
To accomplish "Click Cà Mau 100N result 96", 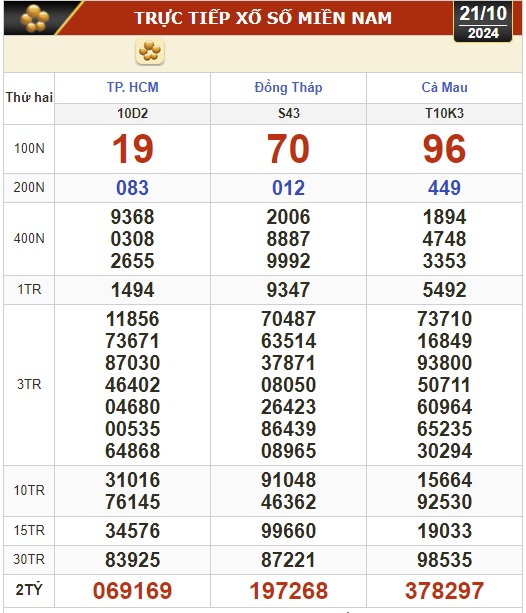I will coord(444,149).
